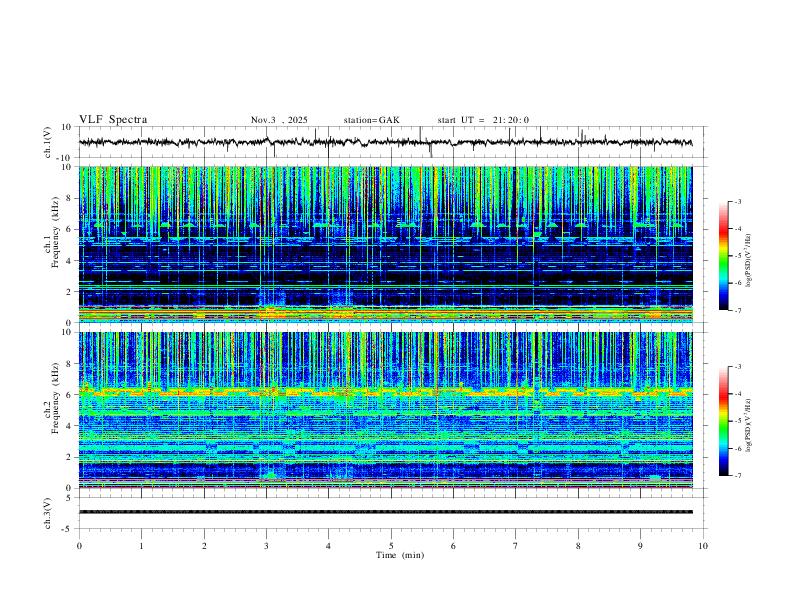Click the ch.3 black signal band
The image size is (792, 612).
click(x=385, y=512)
